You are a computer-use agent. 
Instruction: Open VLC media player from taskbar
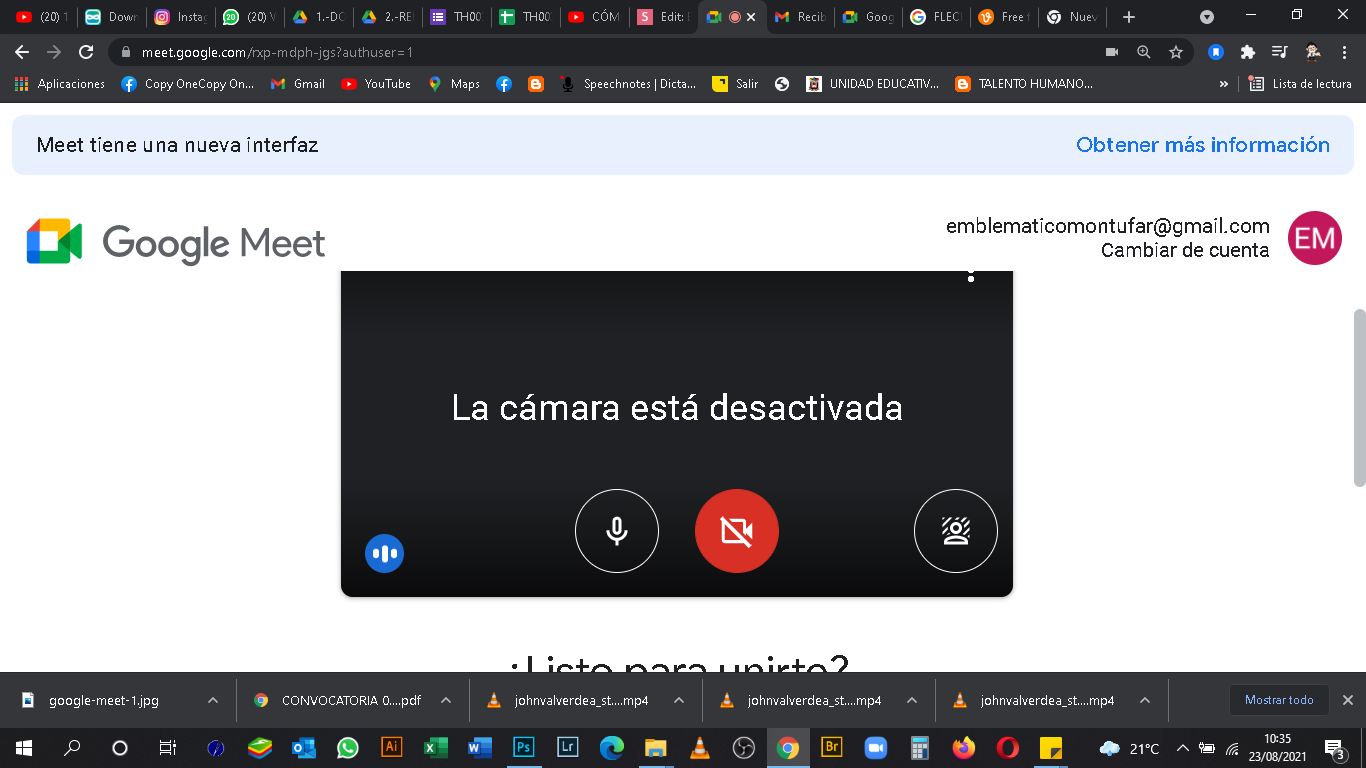(x=699, y=747)
